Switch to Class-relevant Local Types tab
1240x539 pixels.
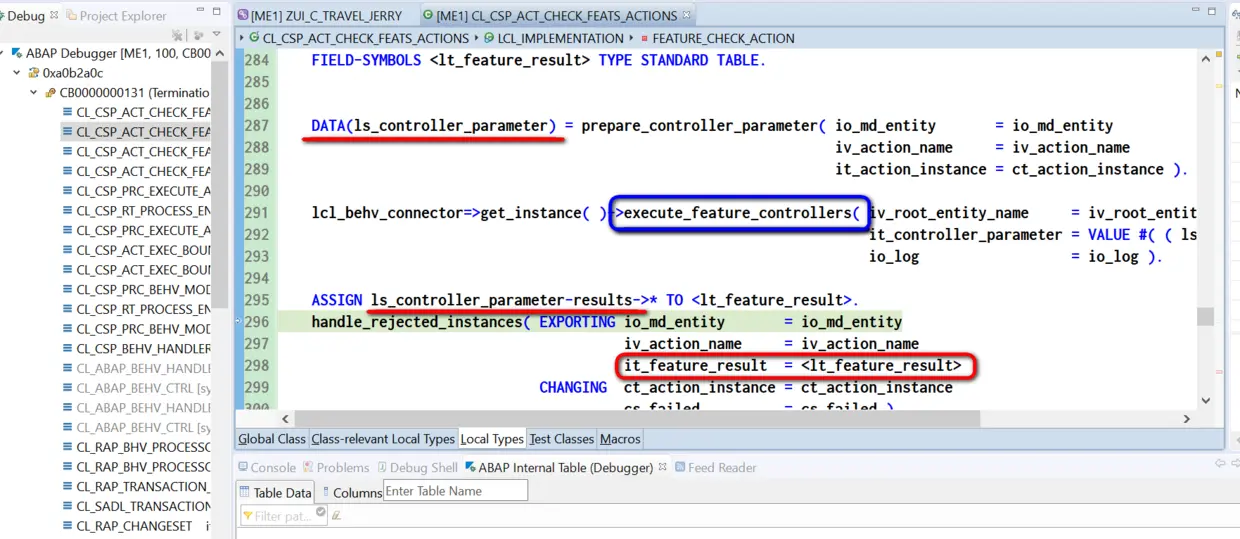point(383,439)
